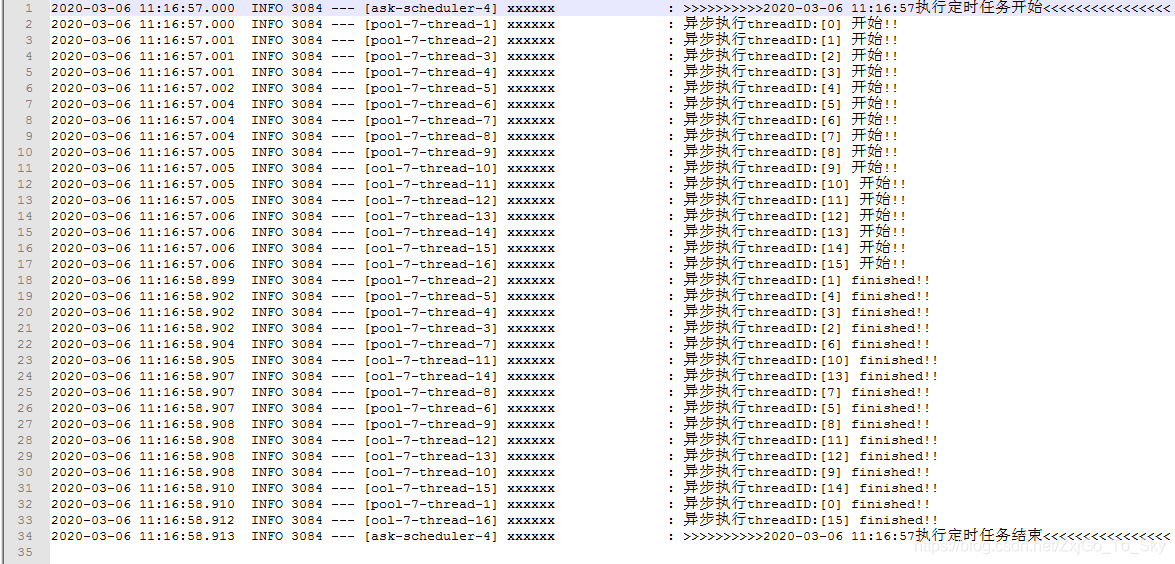The height and width of the screenshot is (564, 1175).
Task: Click the empty line 35 gutter number
Action: (x=25, y=552)
